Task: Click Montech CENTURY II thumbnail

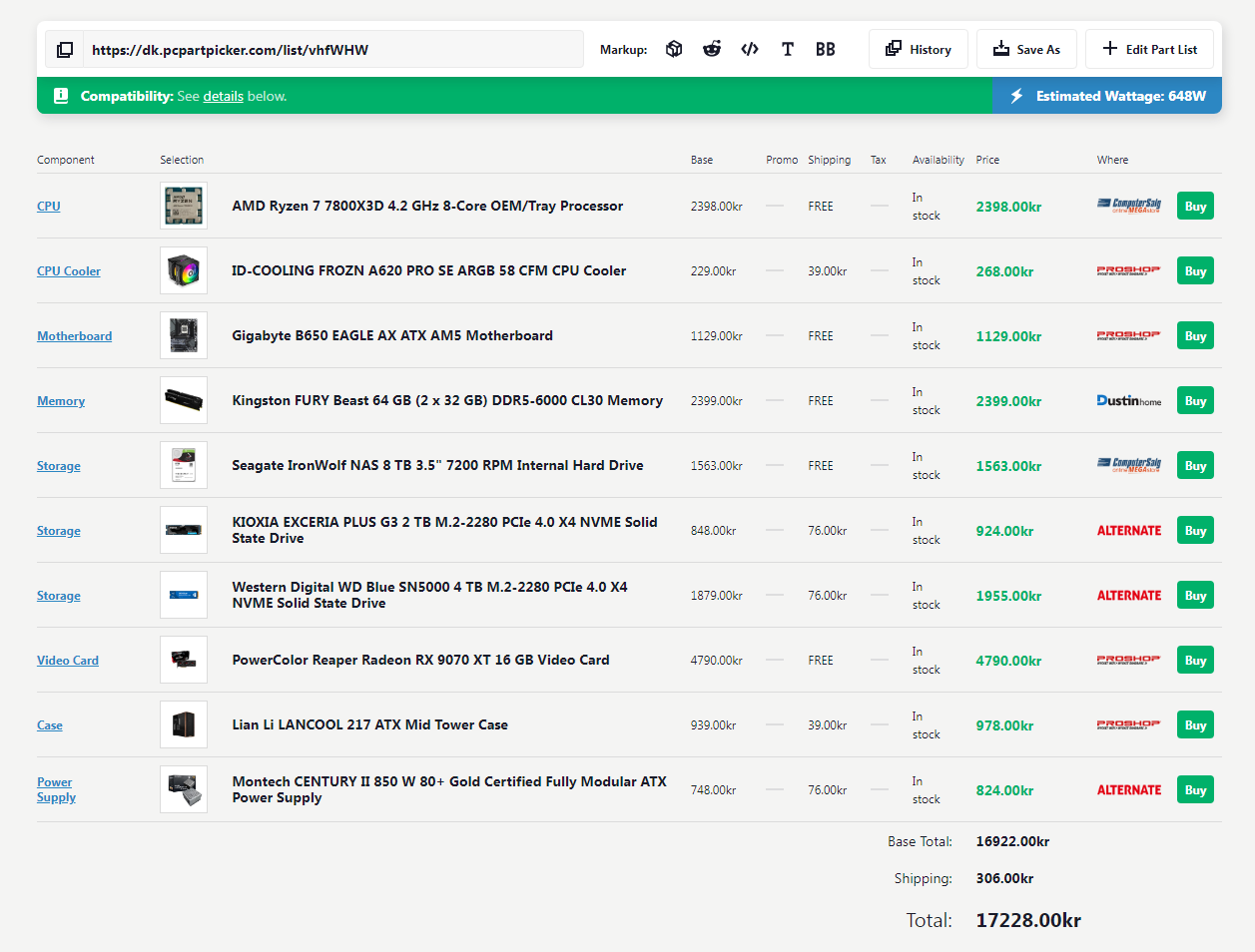Action: tap(184, 789)
